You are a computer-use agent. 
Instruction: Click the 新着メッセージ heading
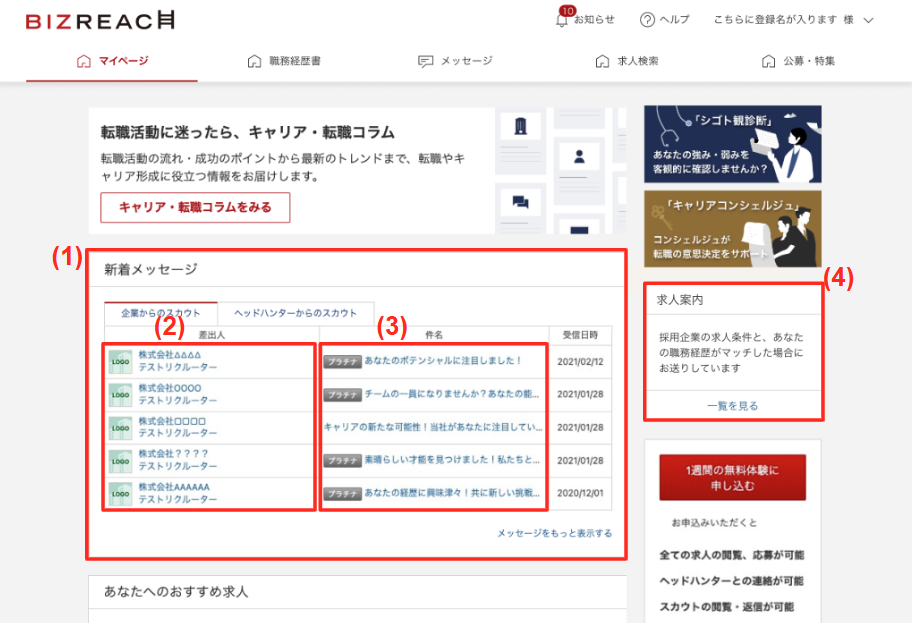click(151, 269)
